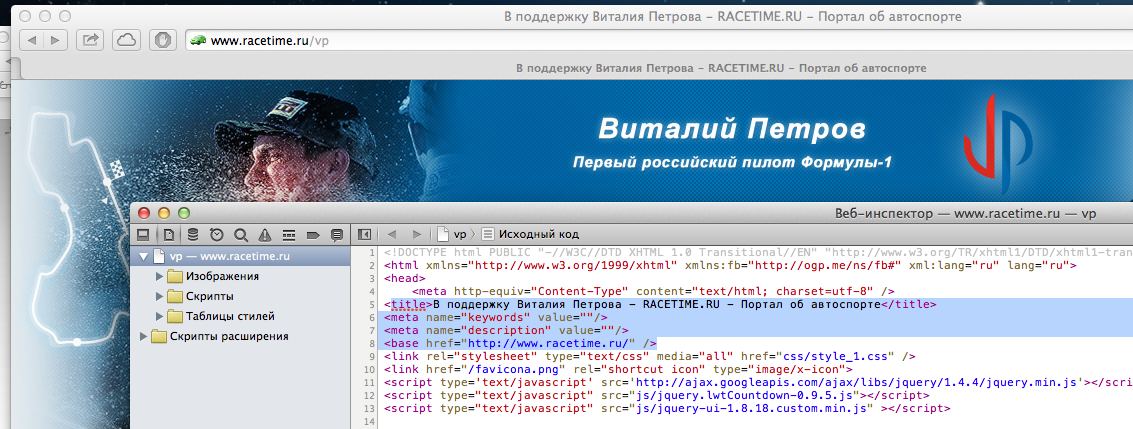Show the Breakpoints tag icon panel
This screenshot has width=1133, height=429.
tap(313, 235)
